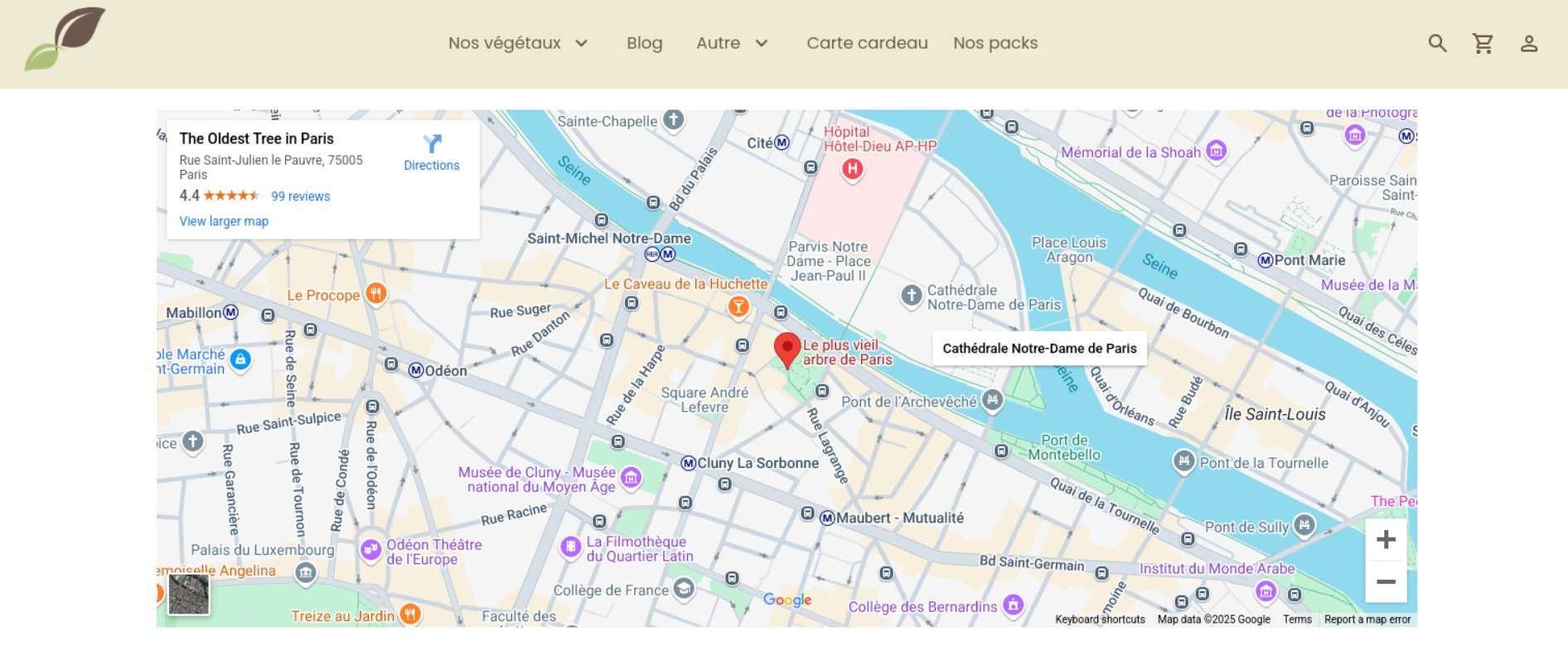Click the Directions arrow icon

pyautogui.click(x=432, y=145)
